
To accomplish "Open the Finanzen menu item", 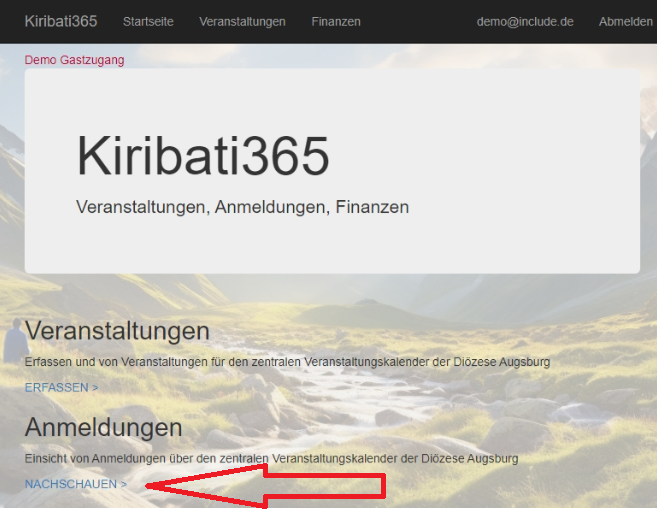I will [x=336, y=21].
